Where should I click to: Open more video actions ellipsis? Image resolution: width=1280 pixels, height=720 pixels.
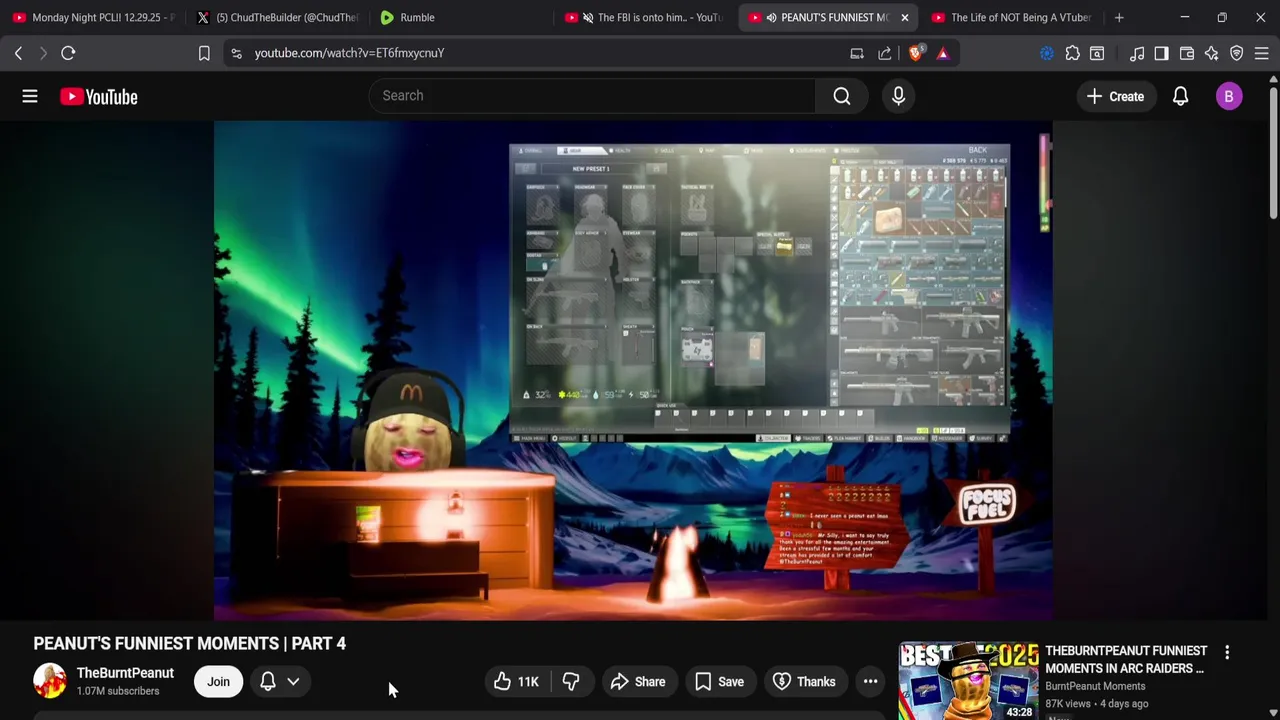pyautogui.click(x=871, y=682)
